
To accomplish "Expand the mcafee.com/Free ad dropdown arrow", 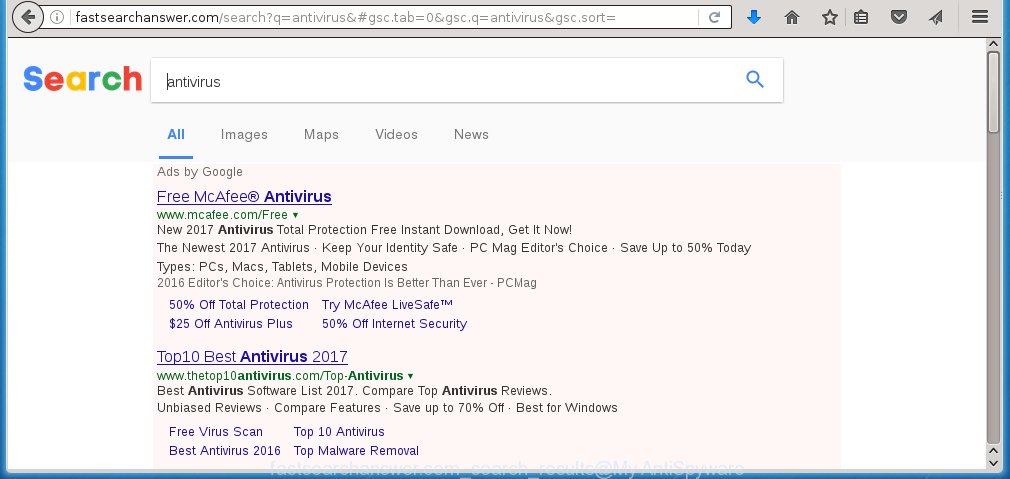I will coord(296,215).
